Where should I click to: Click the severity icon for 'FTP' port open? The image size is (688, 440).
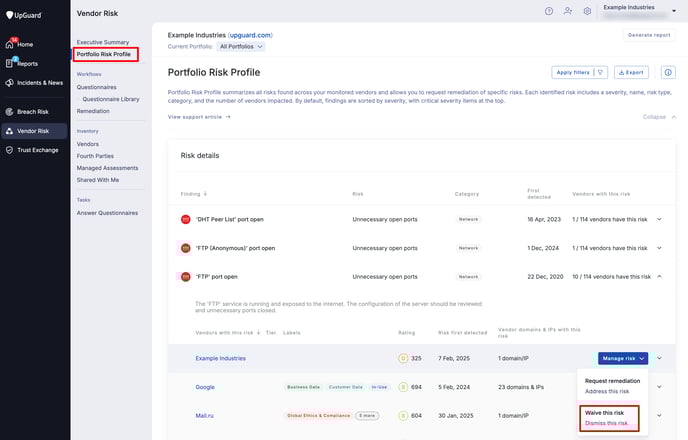pos(186,277)
